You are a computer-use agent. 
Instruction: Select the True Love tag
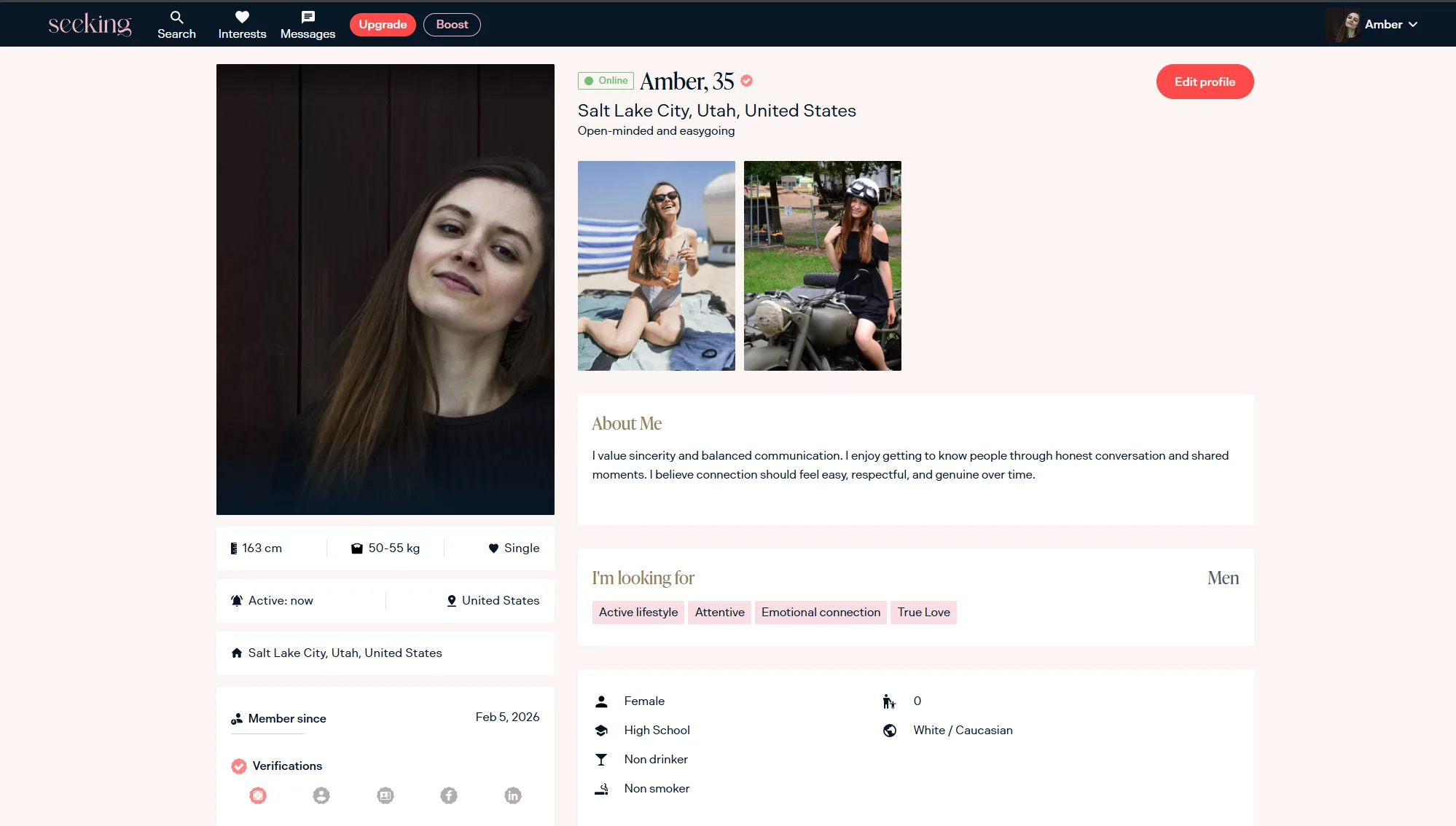point(923,613)
